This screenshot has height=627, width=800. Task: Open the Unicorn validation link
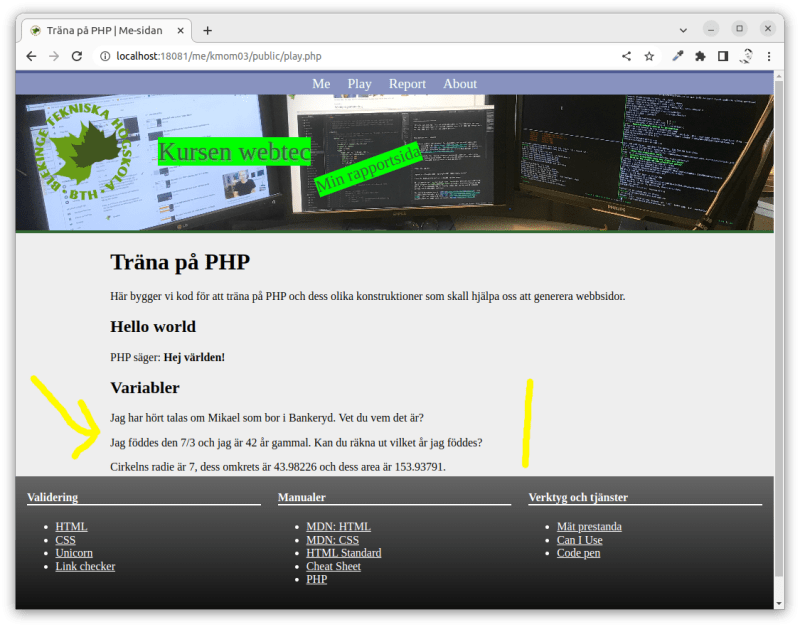[73, 552]
